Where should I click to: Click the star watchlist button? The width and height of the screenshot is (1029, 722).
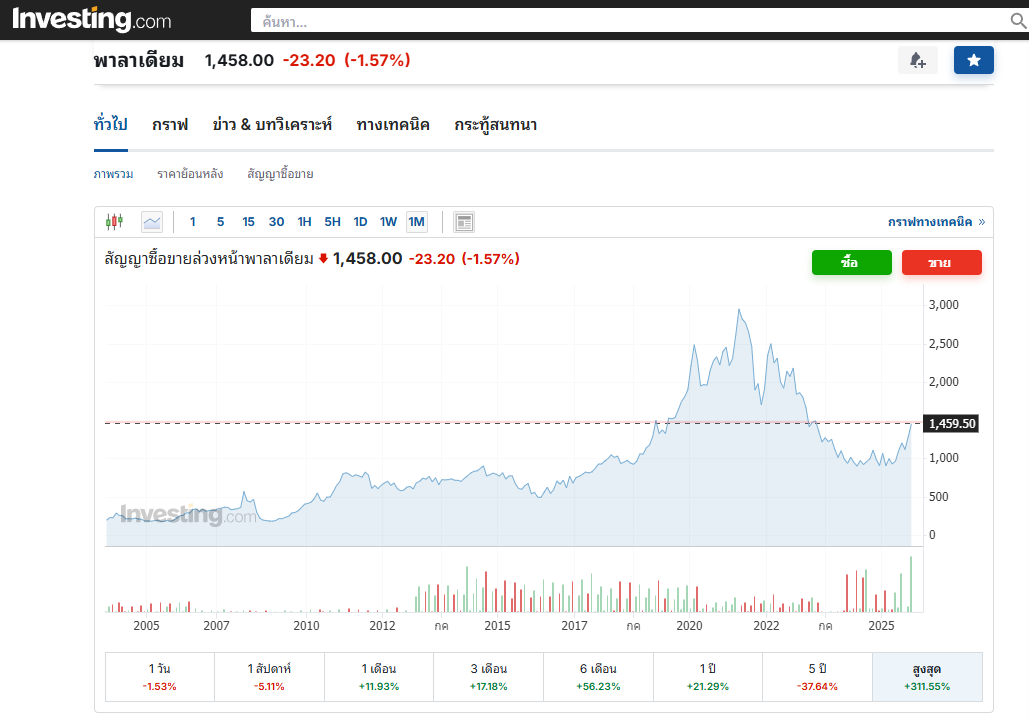[x=973, y=61]
